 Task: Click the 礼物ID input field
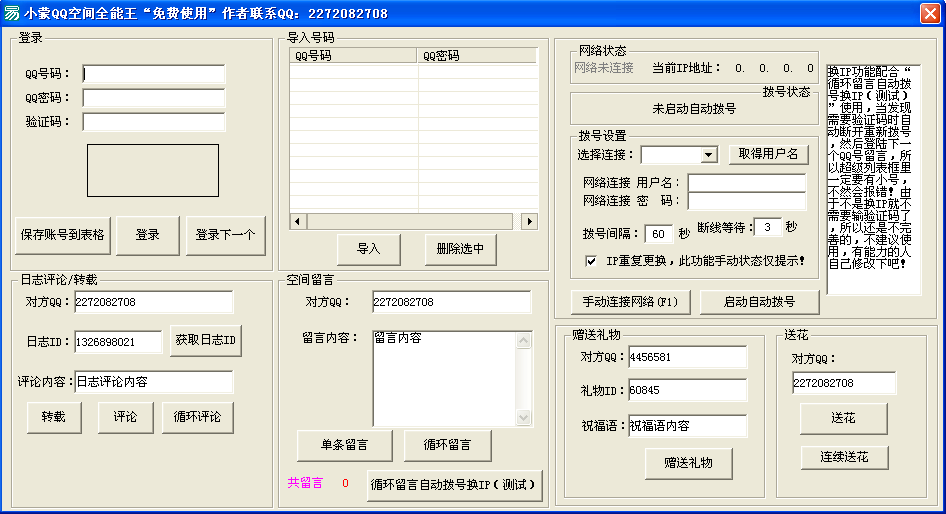click(687, 390)
